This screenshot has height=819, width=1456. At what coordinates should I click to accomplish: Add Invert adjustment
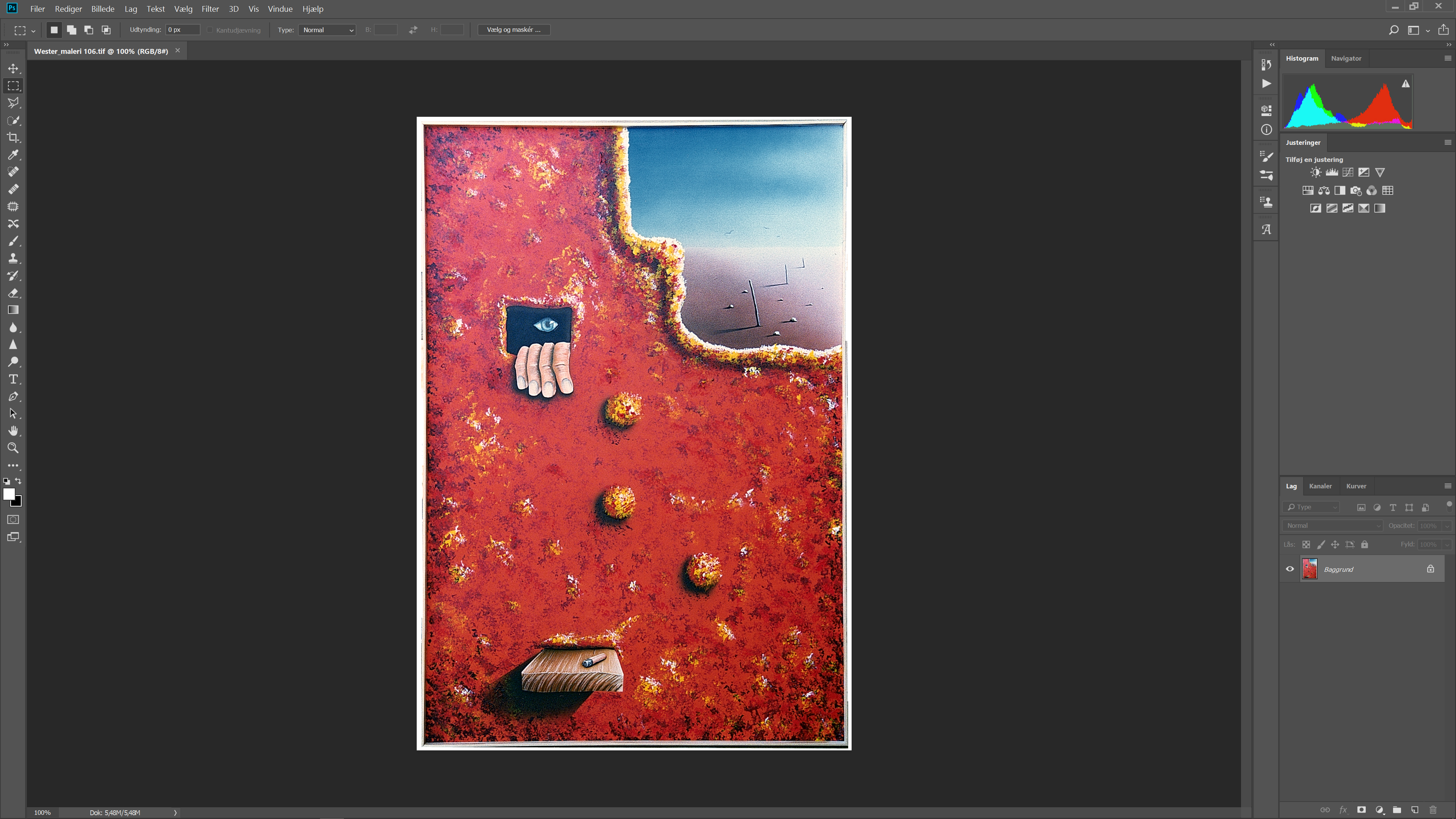1316,209
